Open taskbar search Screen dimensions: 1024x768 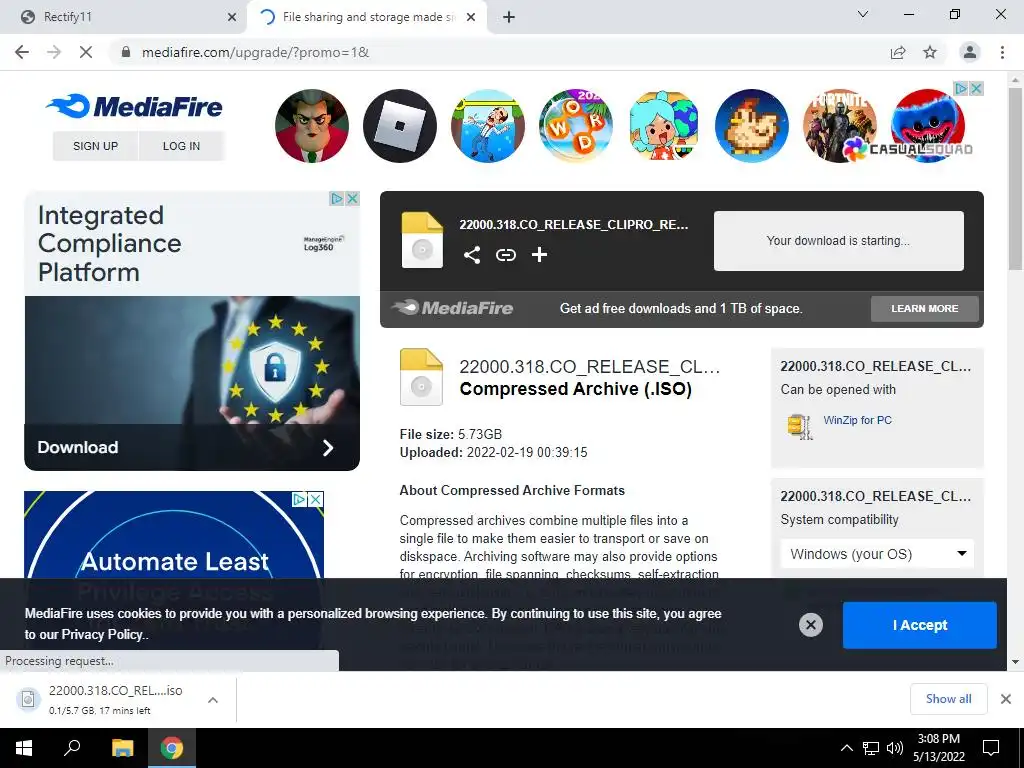click(72, 748)
